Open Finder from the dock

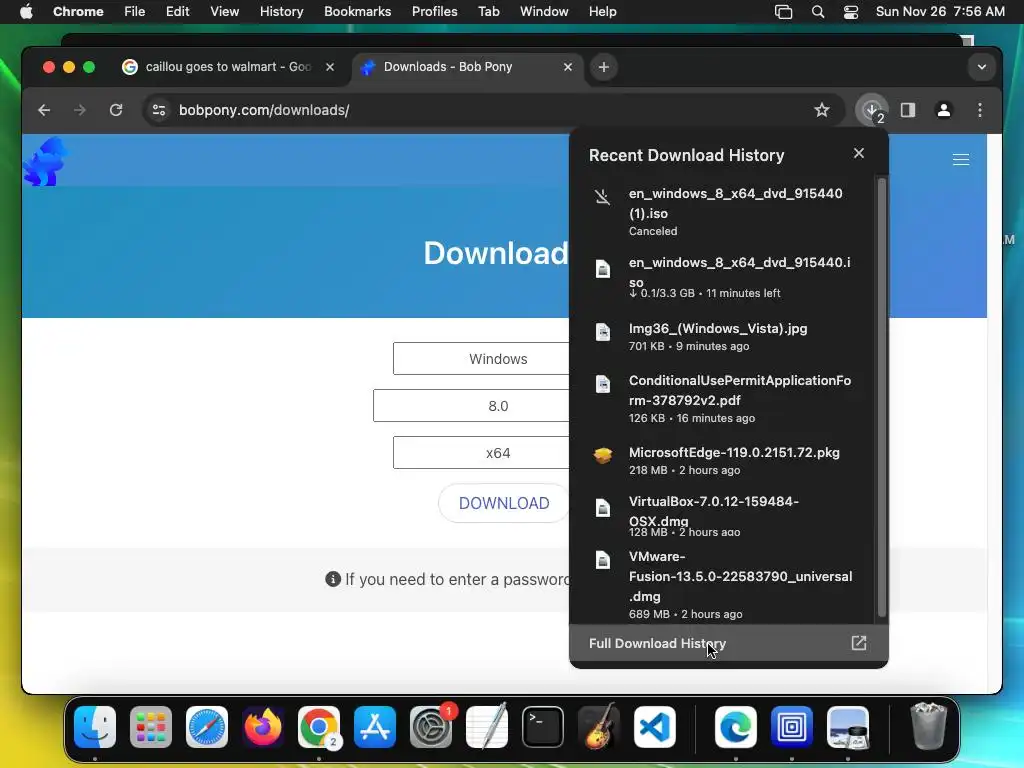[95, 727]
